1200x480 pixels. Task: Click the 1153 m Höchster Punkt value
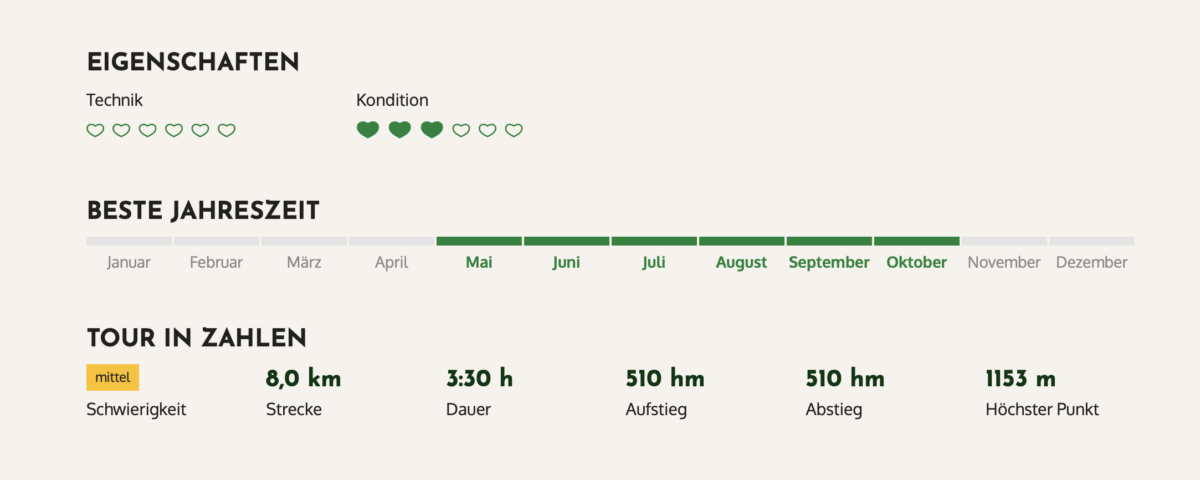[x=1021, y=378]
